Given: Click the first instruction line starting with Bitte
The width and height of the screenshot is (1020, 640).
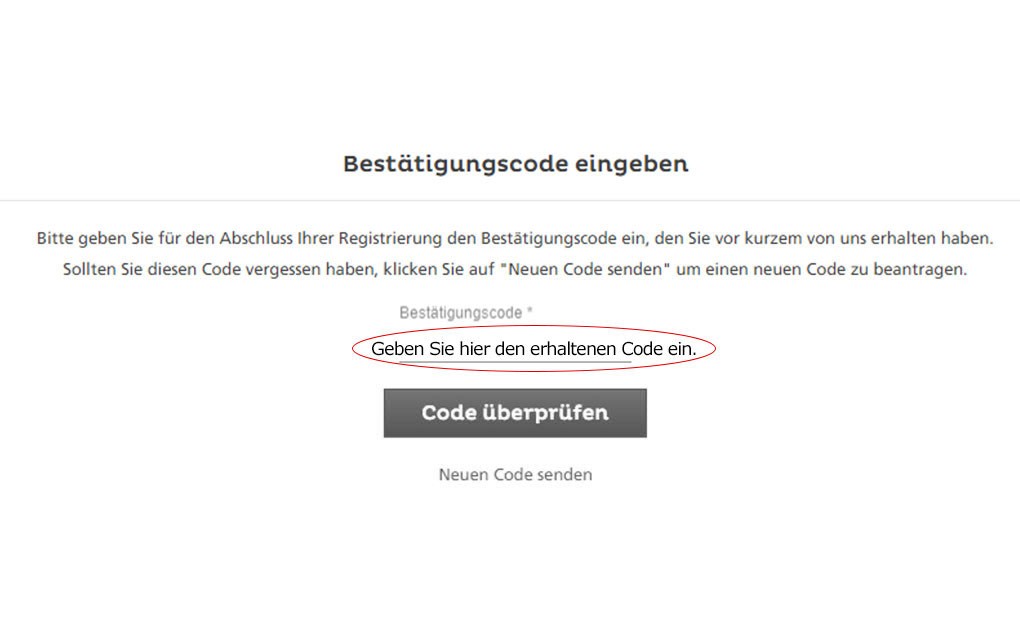Looking at the screenshot, I should click(515, 238).
